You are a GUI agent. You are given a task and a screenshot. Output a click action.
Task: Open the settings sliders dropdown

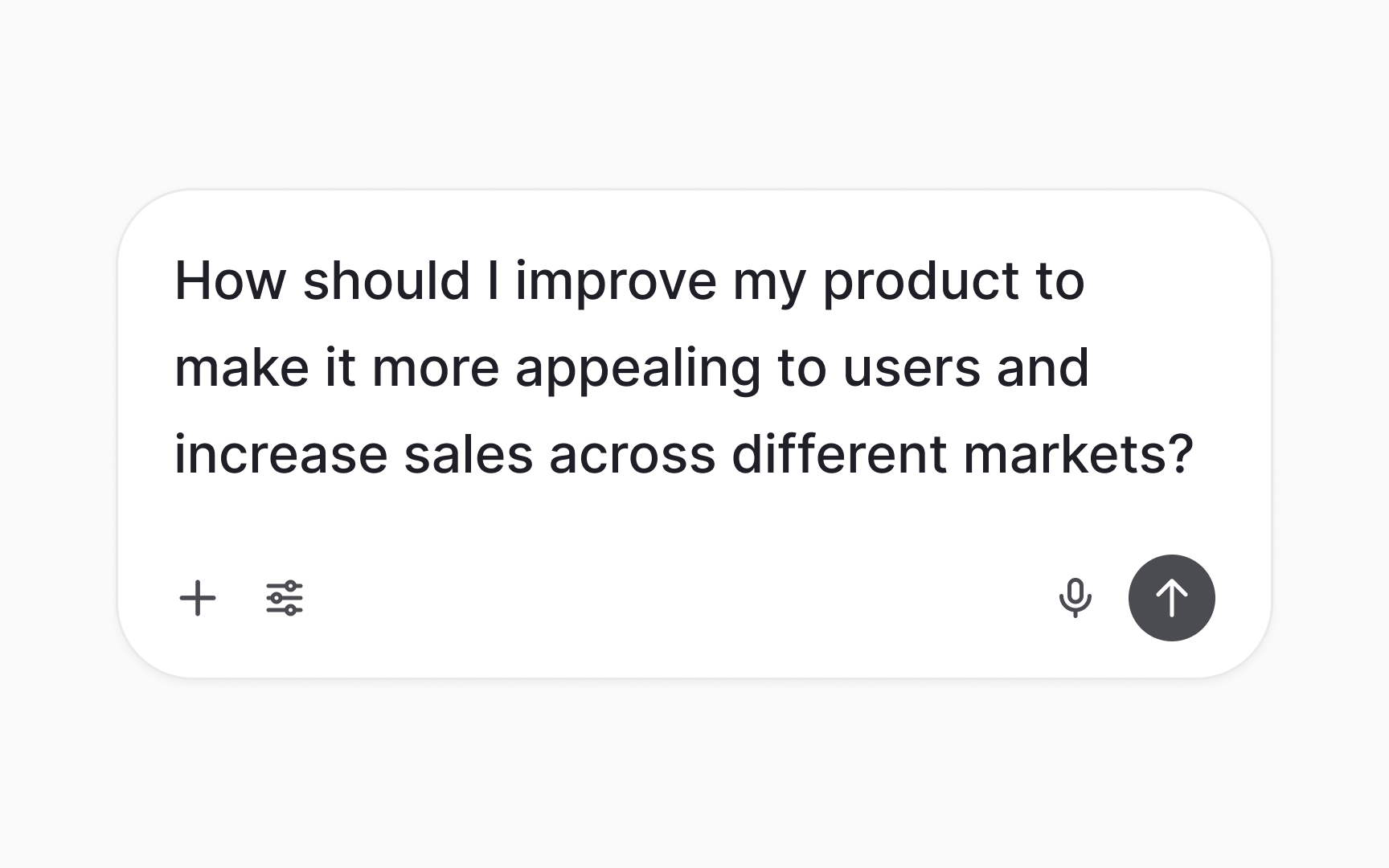point(284,598)
